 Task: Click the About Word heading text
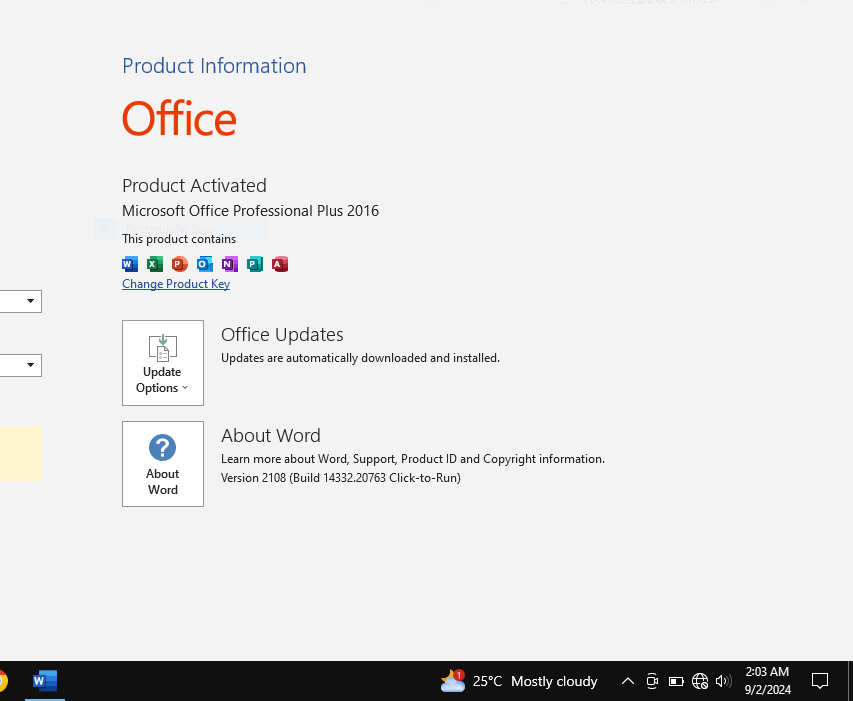click(x=271, y=436)
